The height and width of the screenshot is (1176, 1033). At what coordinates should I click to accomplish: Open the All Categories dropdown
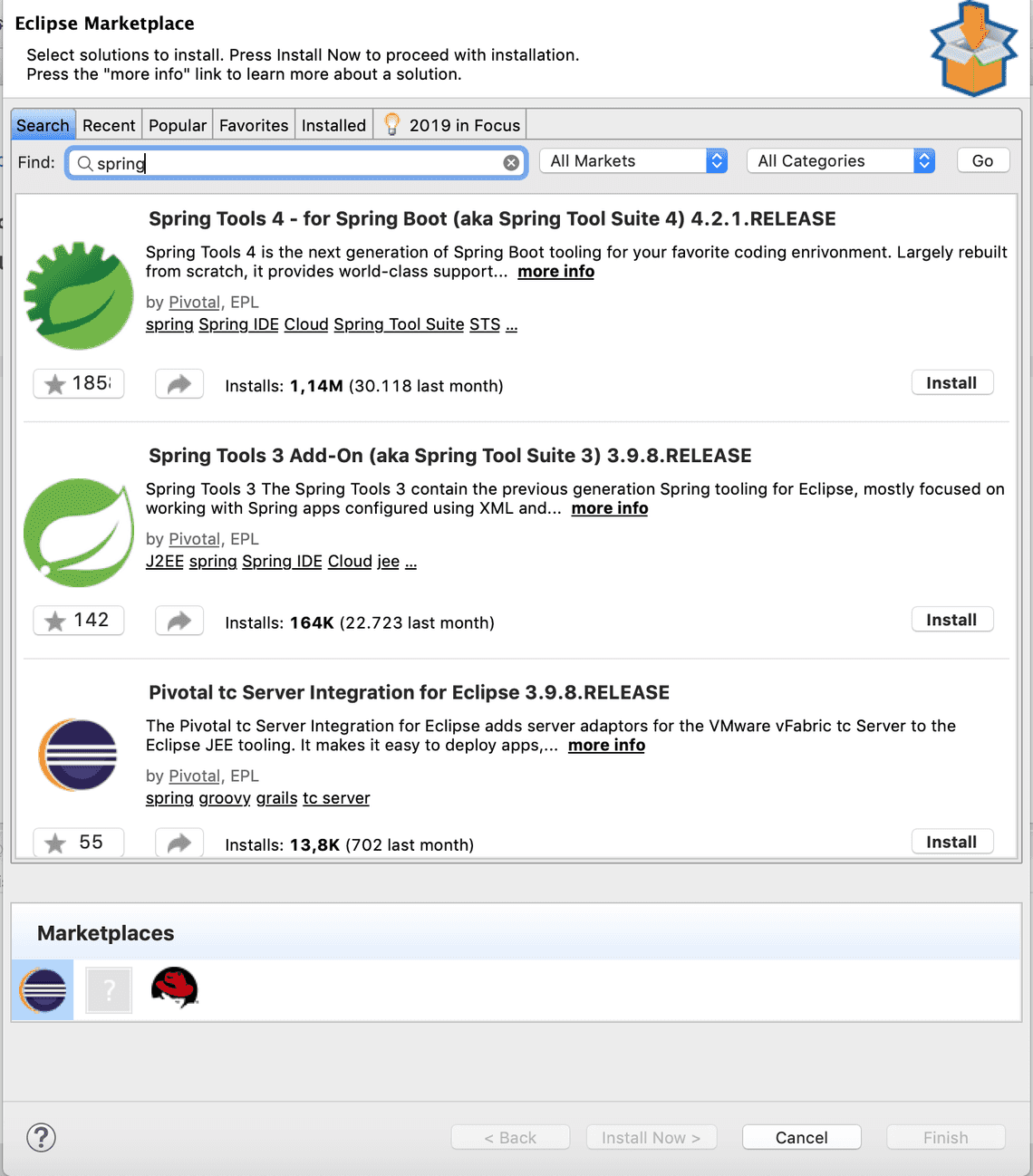point(840,161)
